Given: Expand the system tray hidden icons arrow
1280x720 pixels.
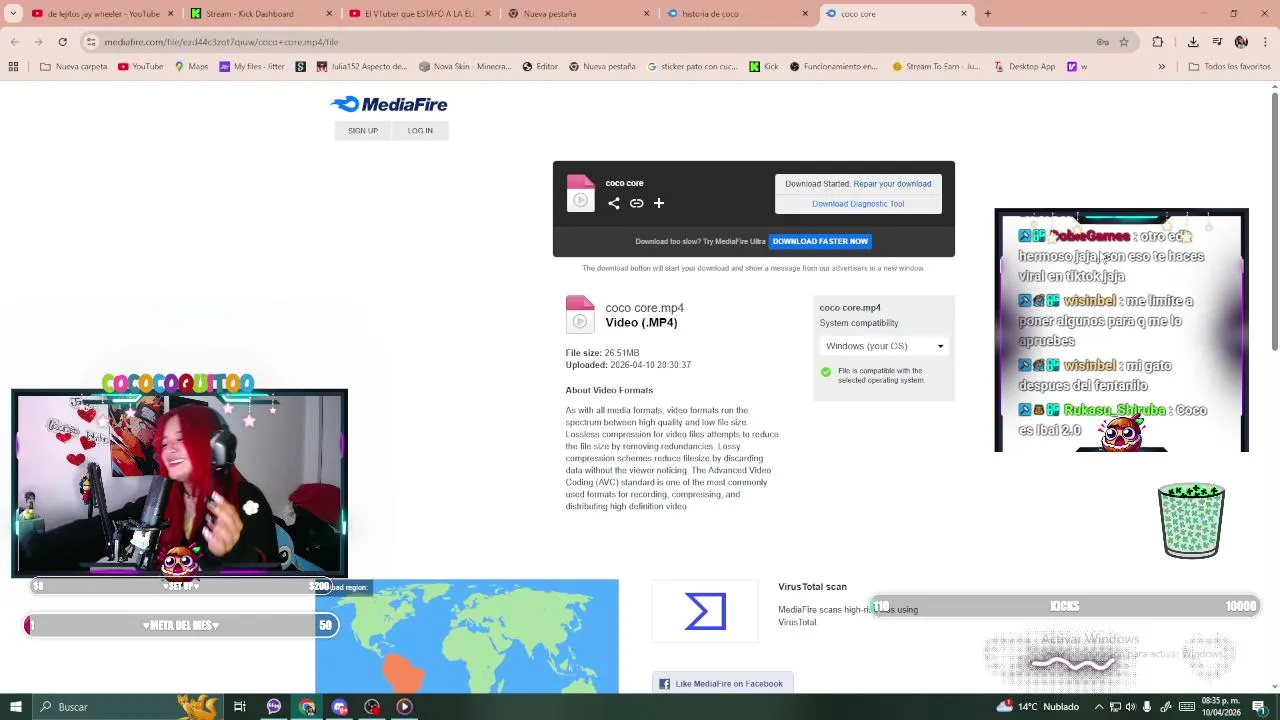Looking at the screenshot, I should coord(1100,707).
